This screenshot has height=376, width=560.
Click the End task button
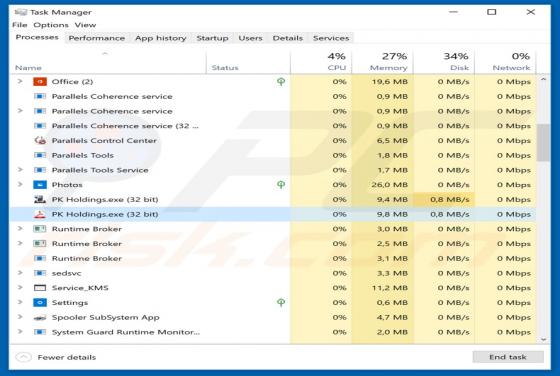click(508, 357)
